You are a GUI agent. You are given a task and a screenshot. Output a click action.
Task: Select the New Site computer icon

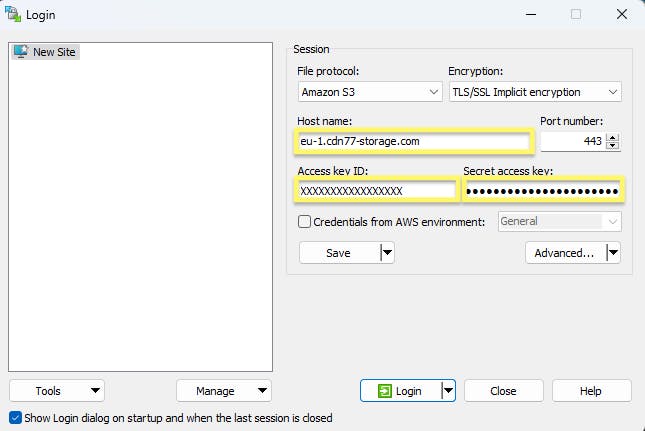[20, 52]
